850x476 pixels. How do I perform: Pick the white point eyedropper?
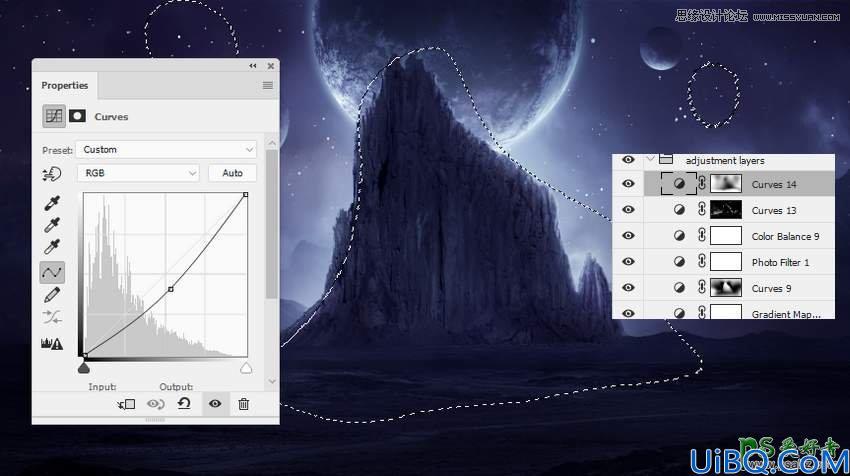click(52, 247)
